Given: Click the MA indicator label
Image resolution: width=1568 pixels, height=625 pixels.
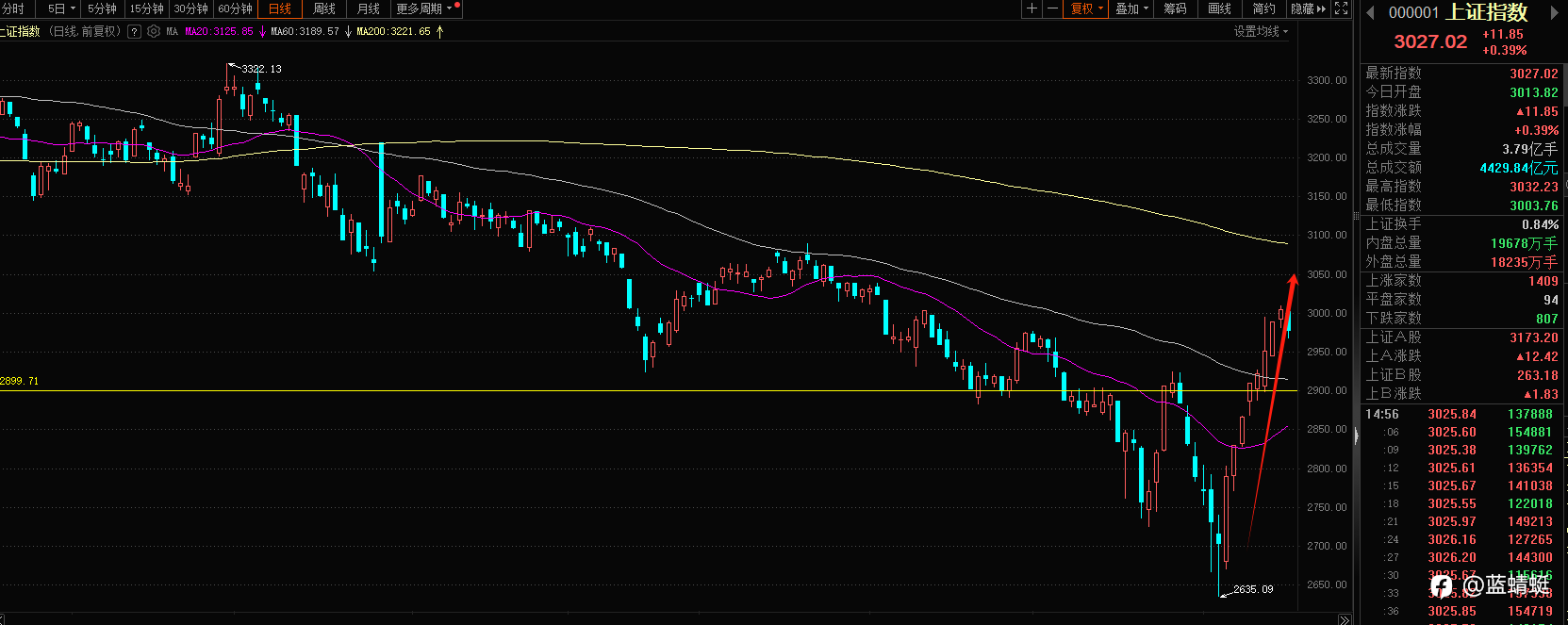Looking at the screenshot, I should click(172, 31).
